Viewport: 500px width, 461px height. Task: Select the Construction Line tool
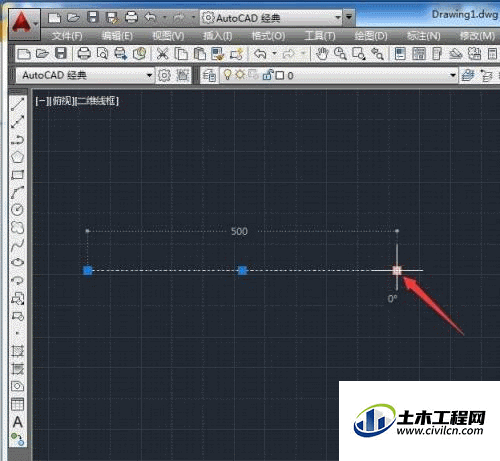coord(17,122)
